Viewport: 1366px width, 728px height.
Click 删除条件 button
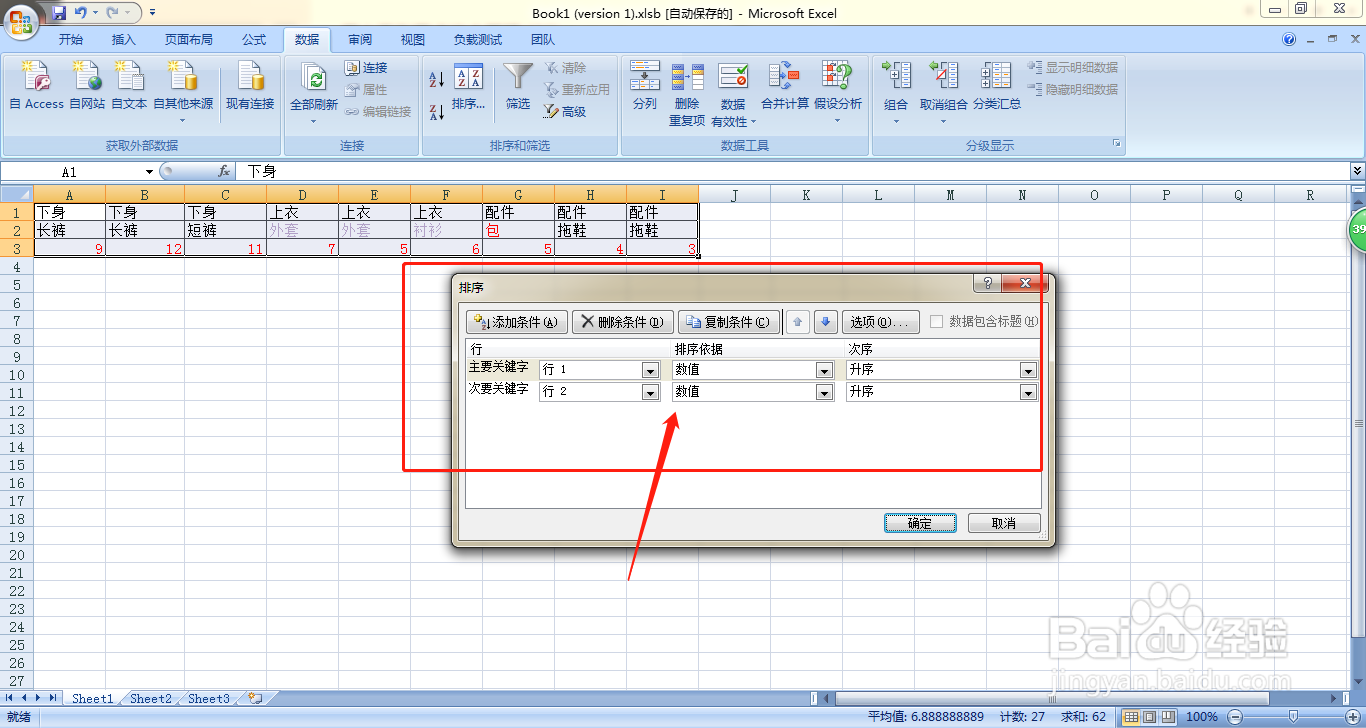[x=623, y=322]
